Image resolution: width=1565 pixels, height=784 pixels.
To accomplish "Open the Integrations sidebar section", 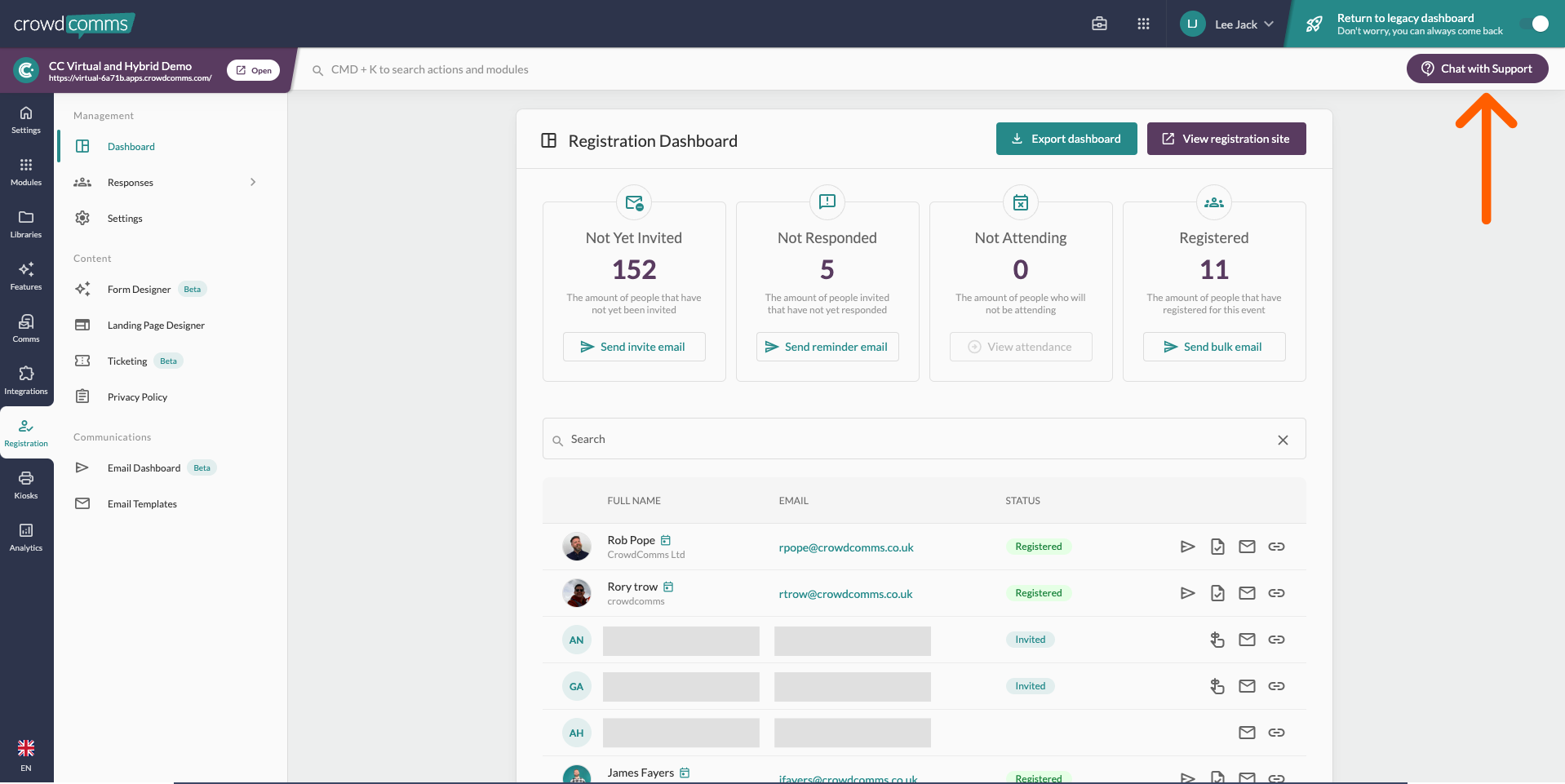I will pyautogui.click(x=26, y=380).
